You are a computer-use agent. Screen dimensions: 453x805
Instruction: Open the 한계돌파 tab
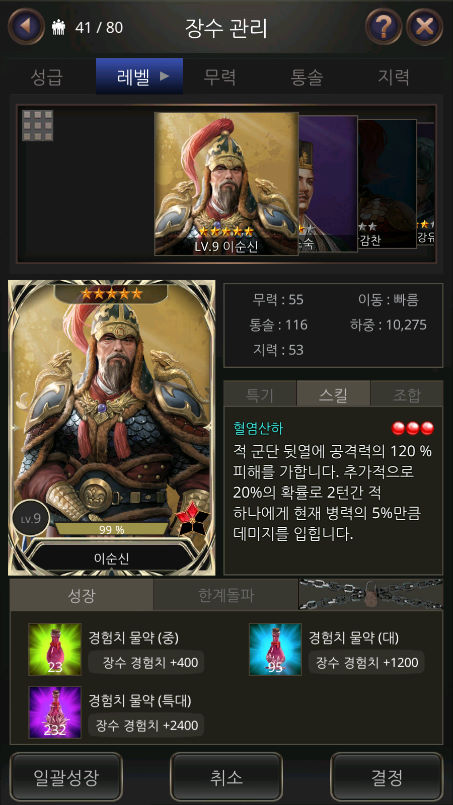click(x=226, y=595)
